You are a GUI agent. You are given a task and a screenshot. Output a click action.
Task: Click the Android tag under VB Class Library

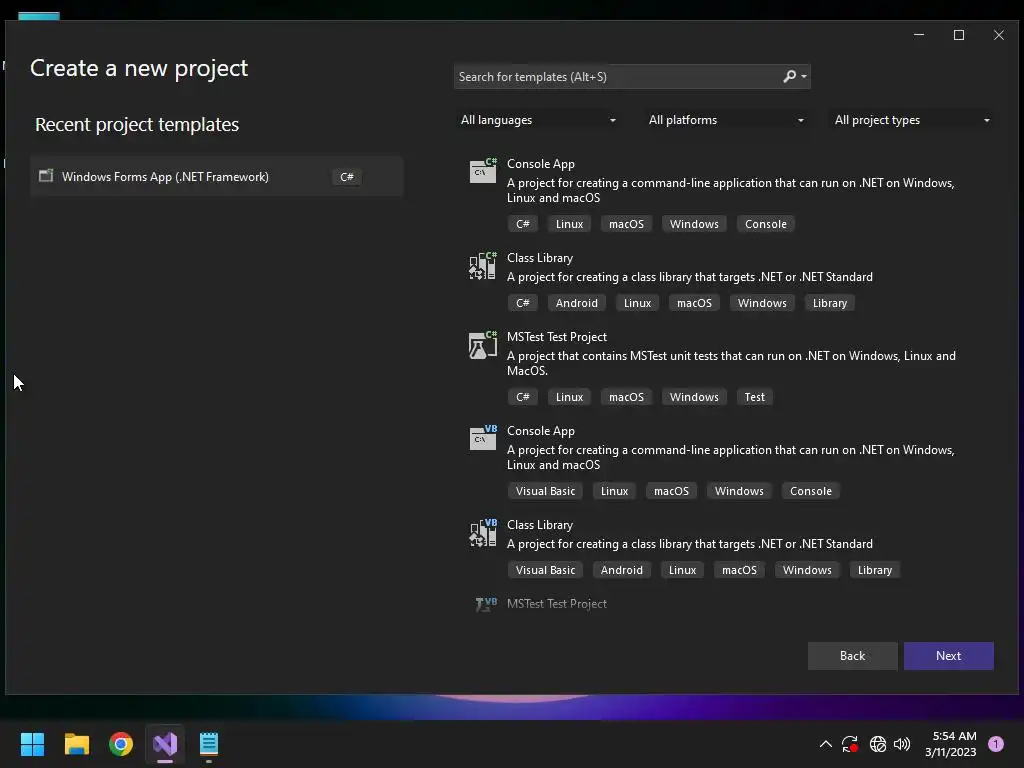pyautogui.click(x=622, y=570)
